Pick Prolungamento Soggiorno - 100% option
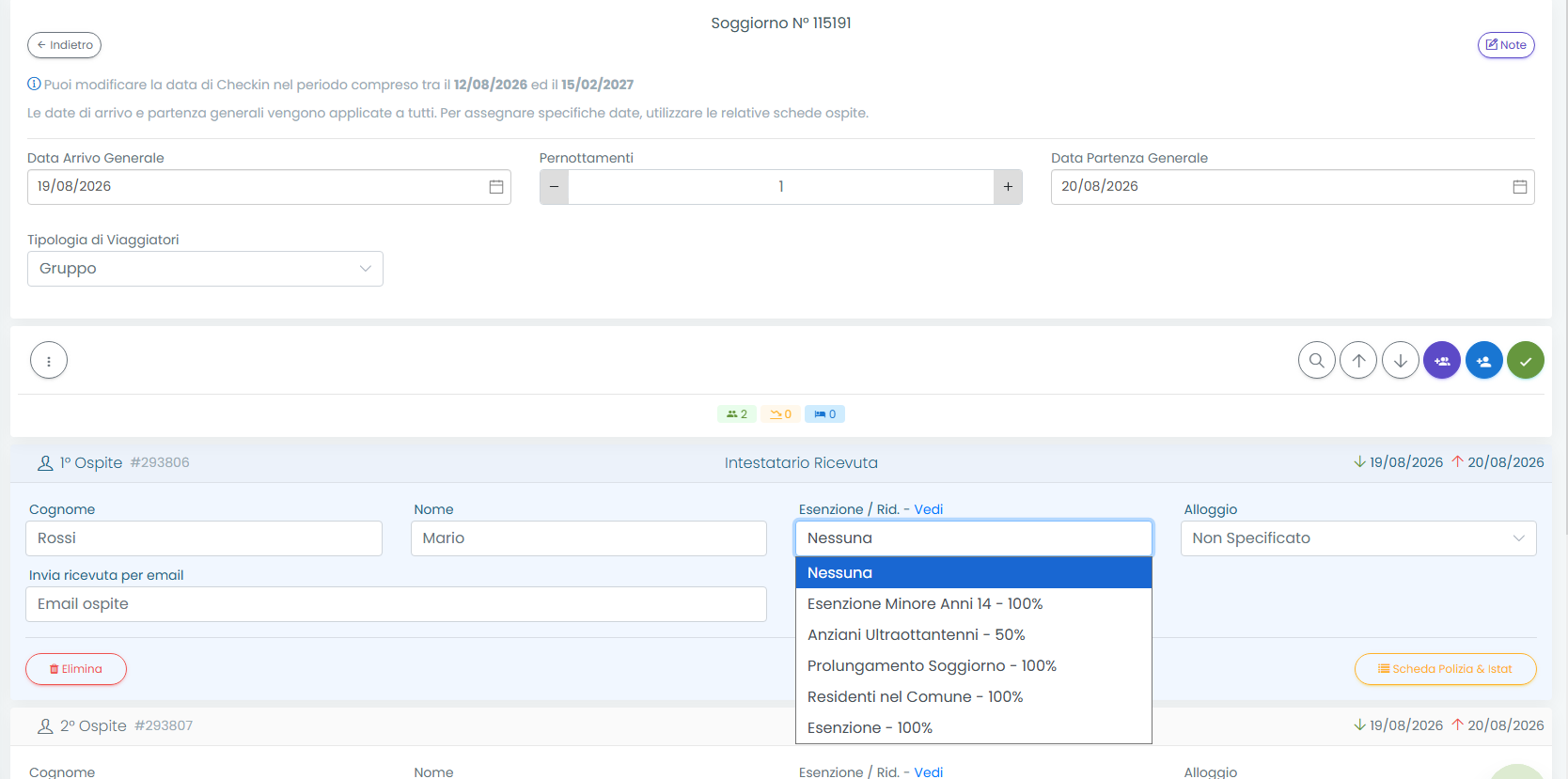 coord(974,666)
